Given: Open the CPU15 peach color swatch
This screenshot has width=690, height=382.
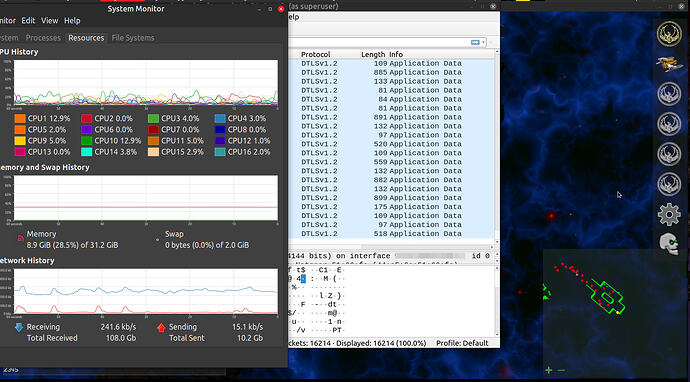Looking at the screenshot, I should [153, 152].
